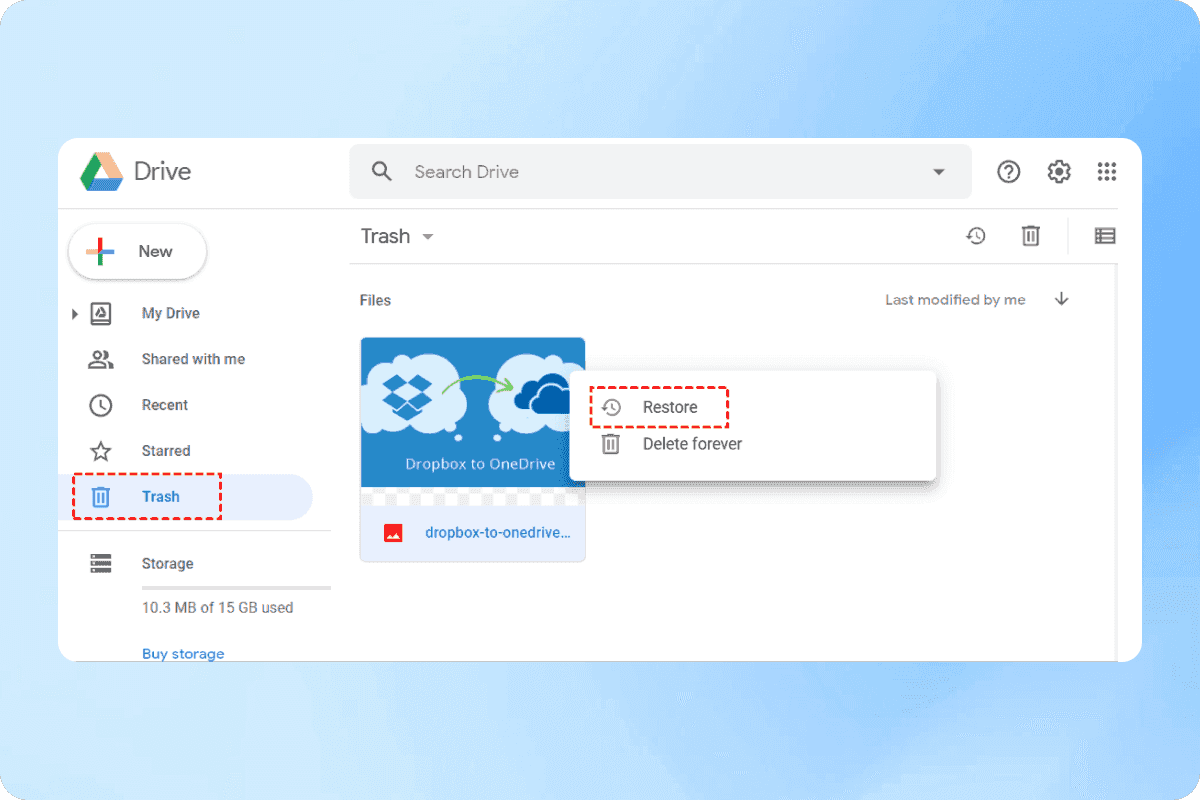Open the Recent section

pos(165,405)
